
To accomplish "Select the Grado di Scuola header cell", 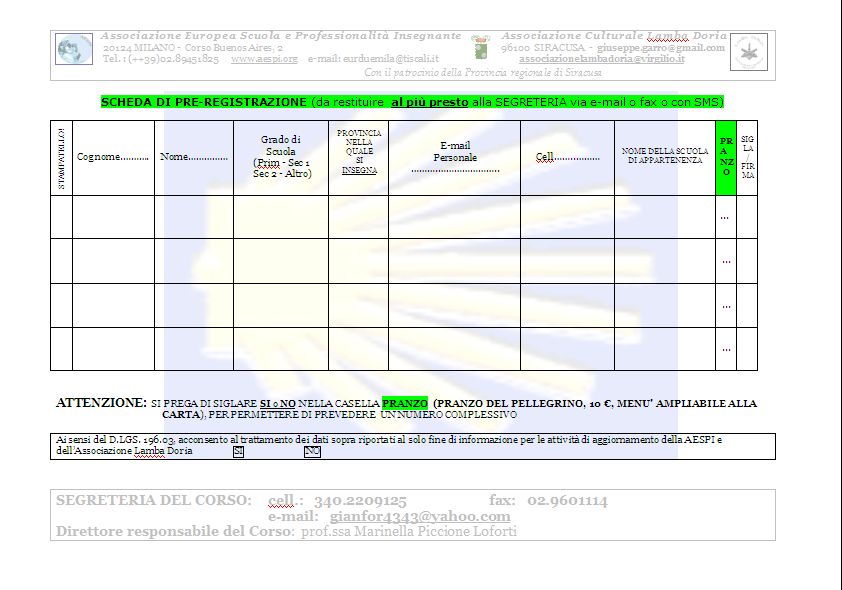I will [x=281, y=157].
